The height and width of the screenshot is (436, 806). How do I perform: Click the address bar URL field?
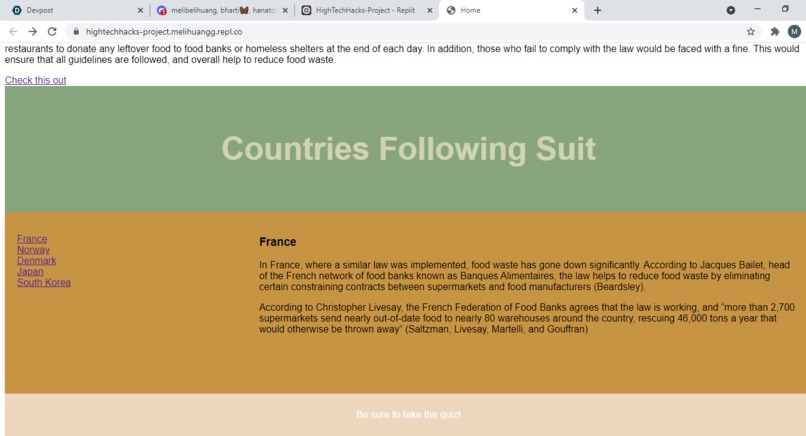click(411, 31)
